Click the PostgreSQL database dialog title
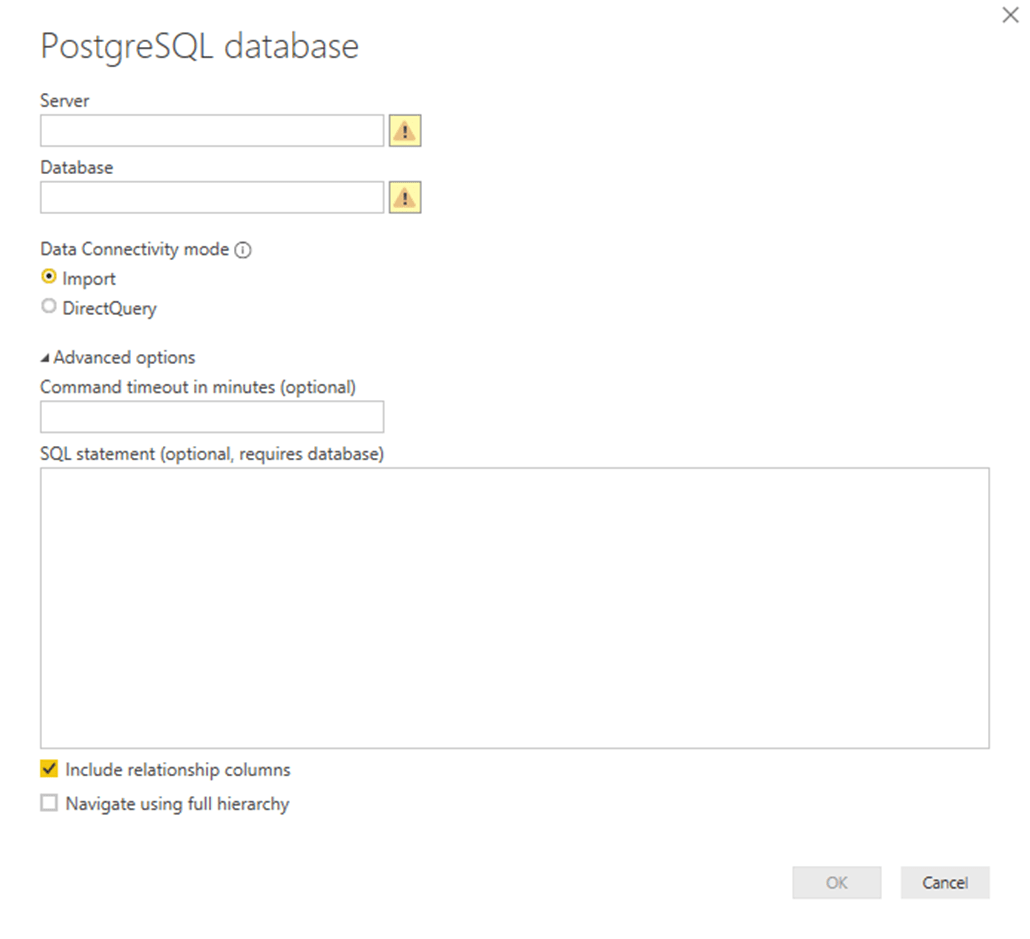The image size is (1030, 939). click(x=198, y=46)
